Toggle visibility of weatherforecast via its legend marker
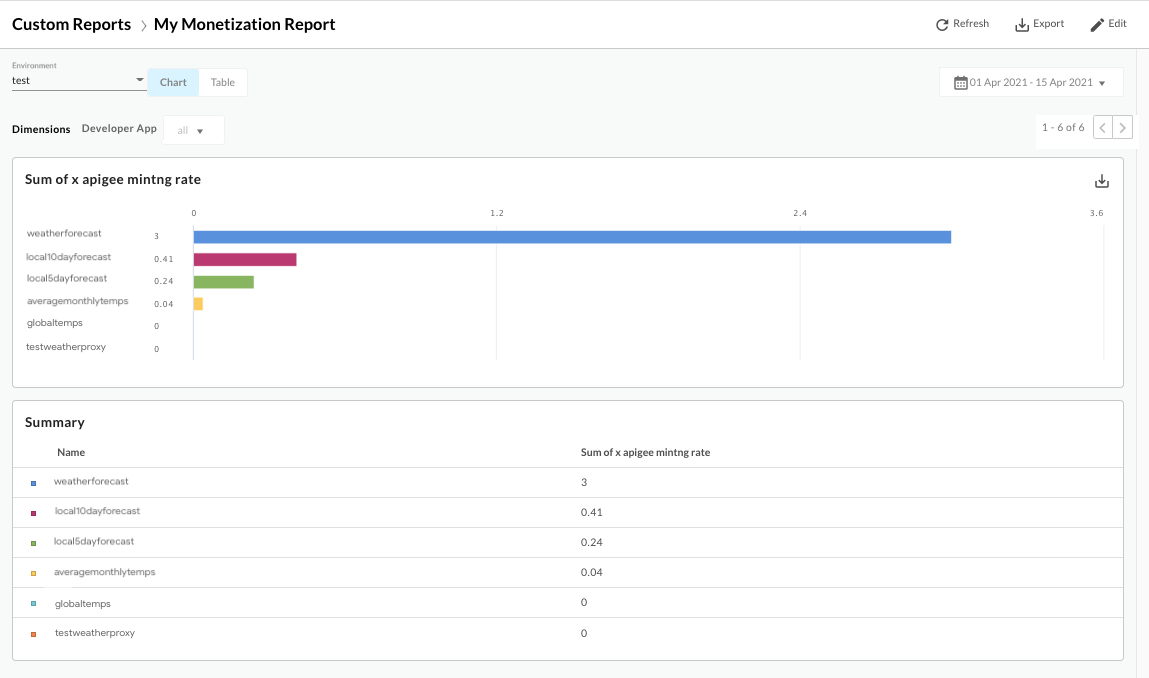Image resolution: width=1149 pixels, height=678 pixels. (x=33, y=481)
